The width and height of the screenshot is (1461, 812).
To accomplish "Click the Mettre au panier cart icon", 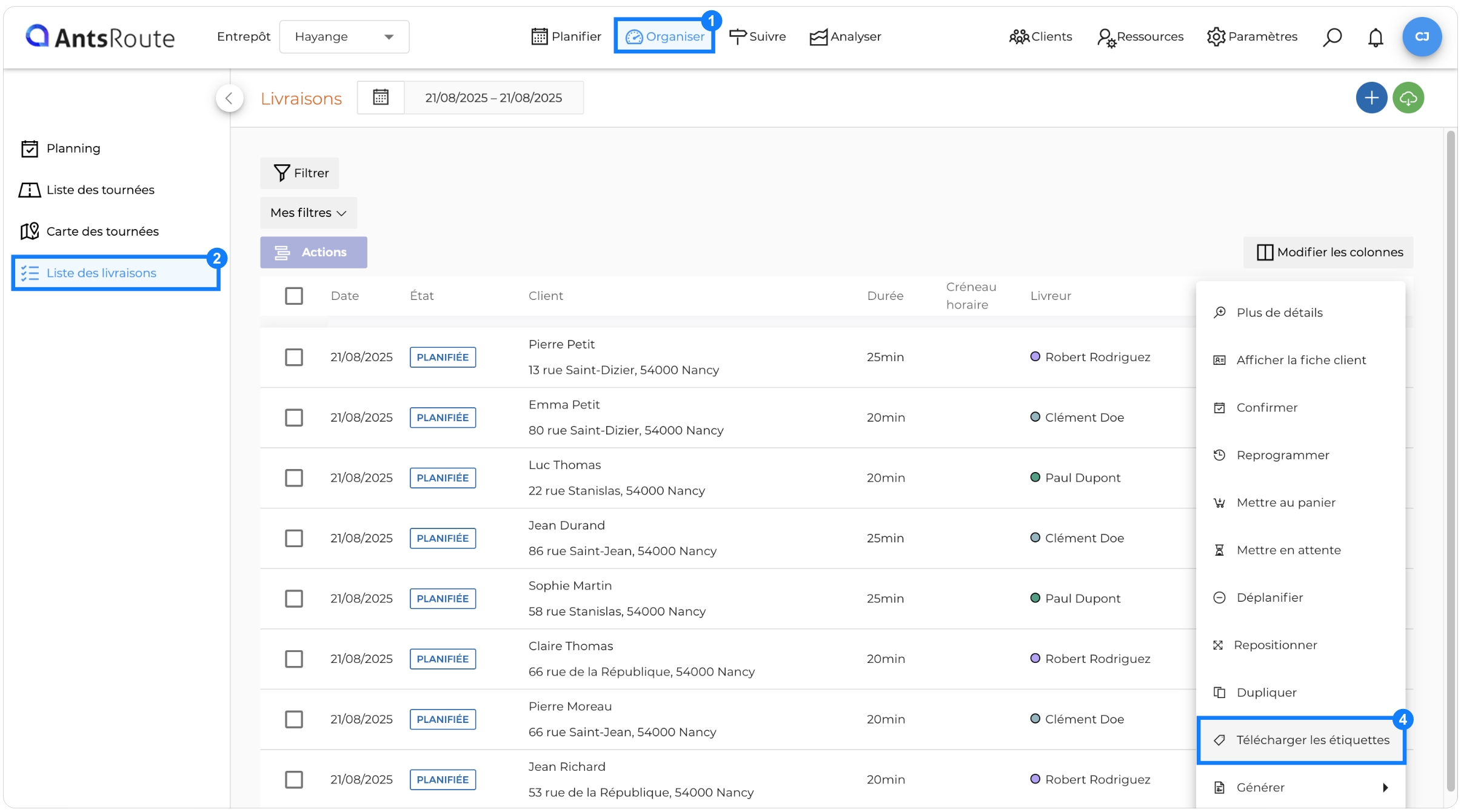I will coord(1219,502).
